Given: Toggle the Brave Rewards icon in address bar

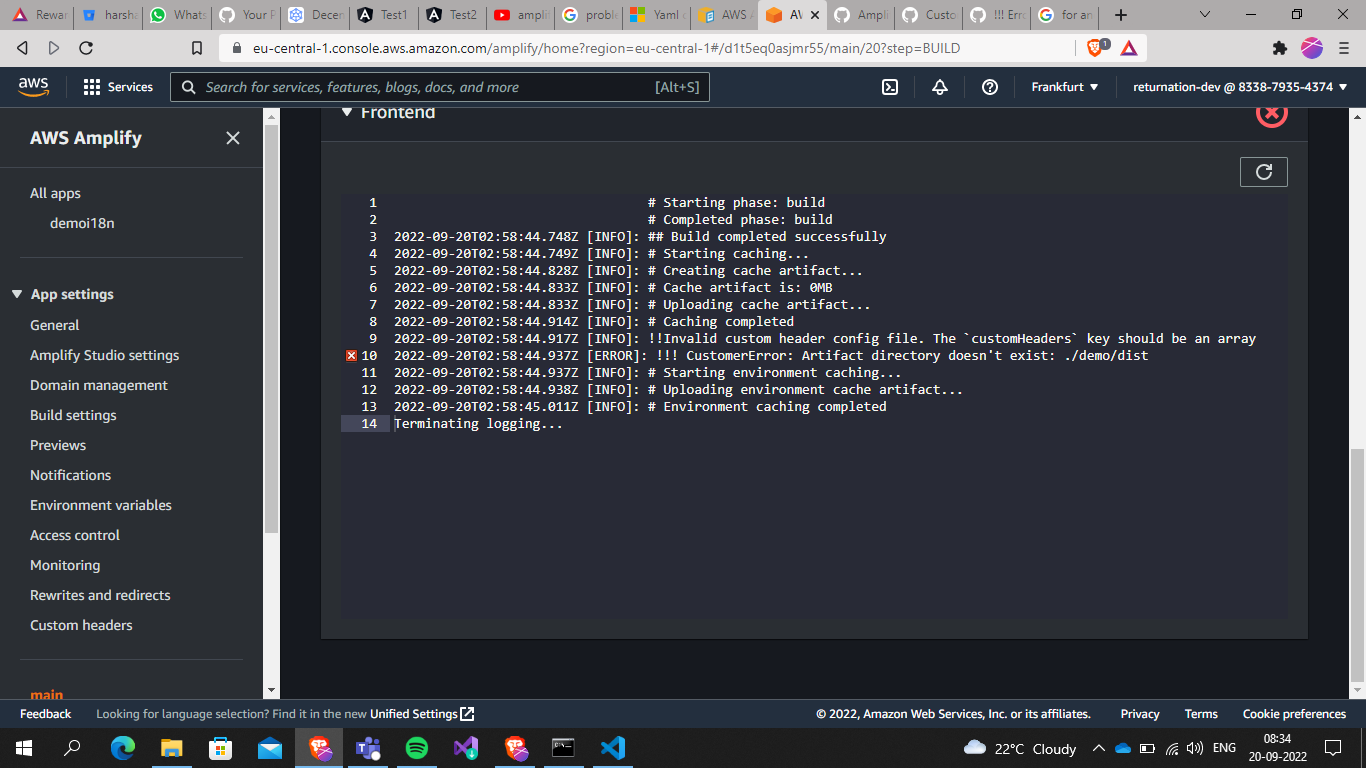Looking at the screenshot, I should 1128,45.
